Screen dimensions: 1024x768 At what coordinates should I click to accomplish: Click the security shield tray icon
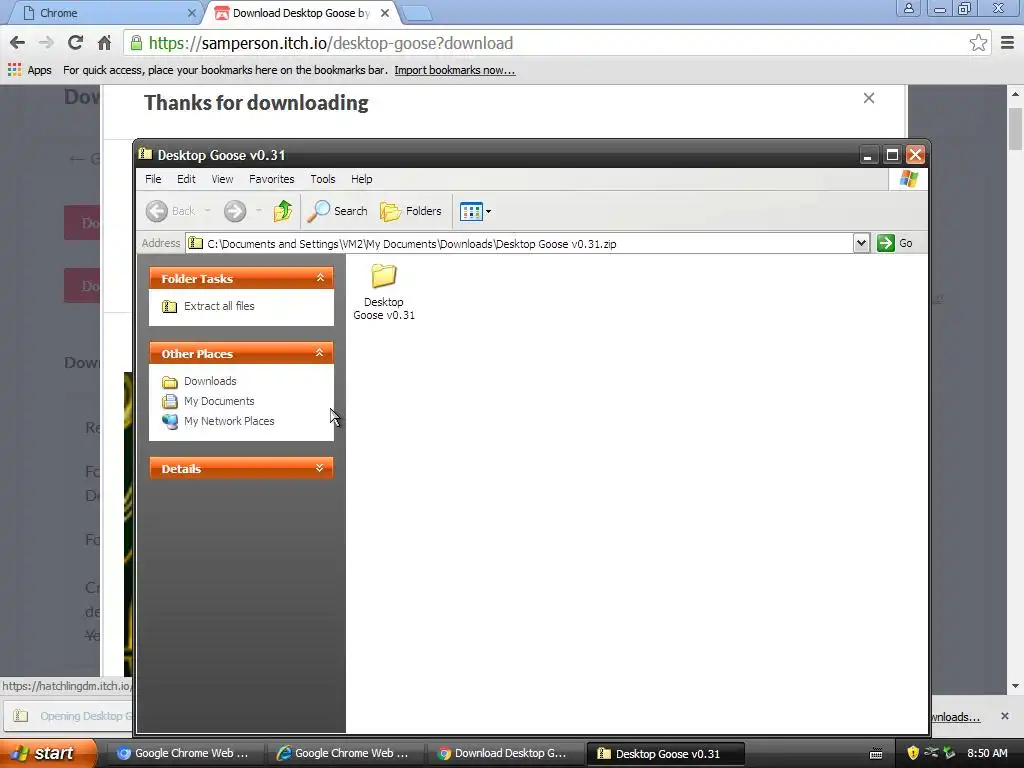click(913, 753)
